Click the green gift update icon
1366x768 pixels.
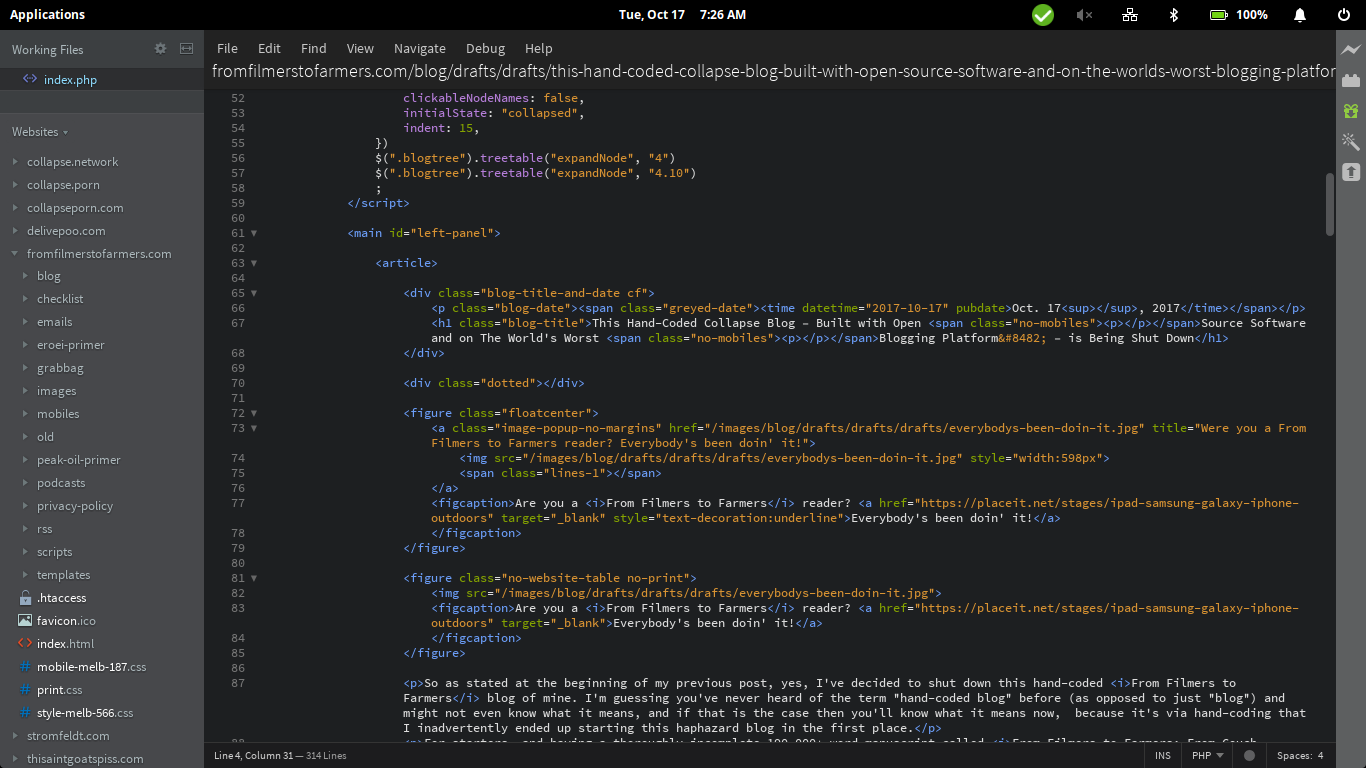click(x=1351, y=111)
